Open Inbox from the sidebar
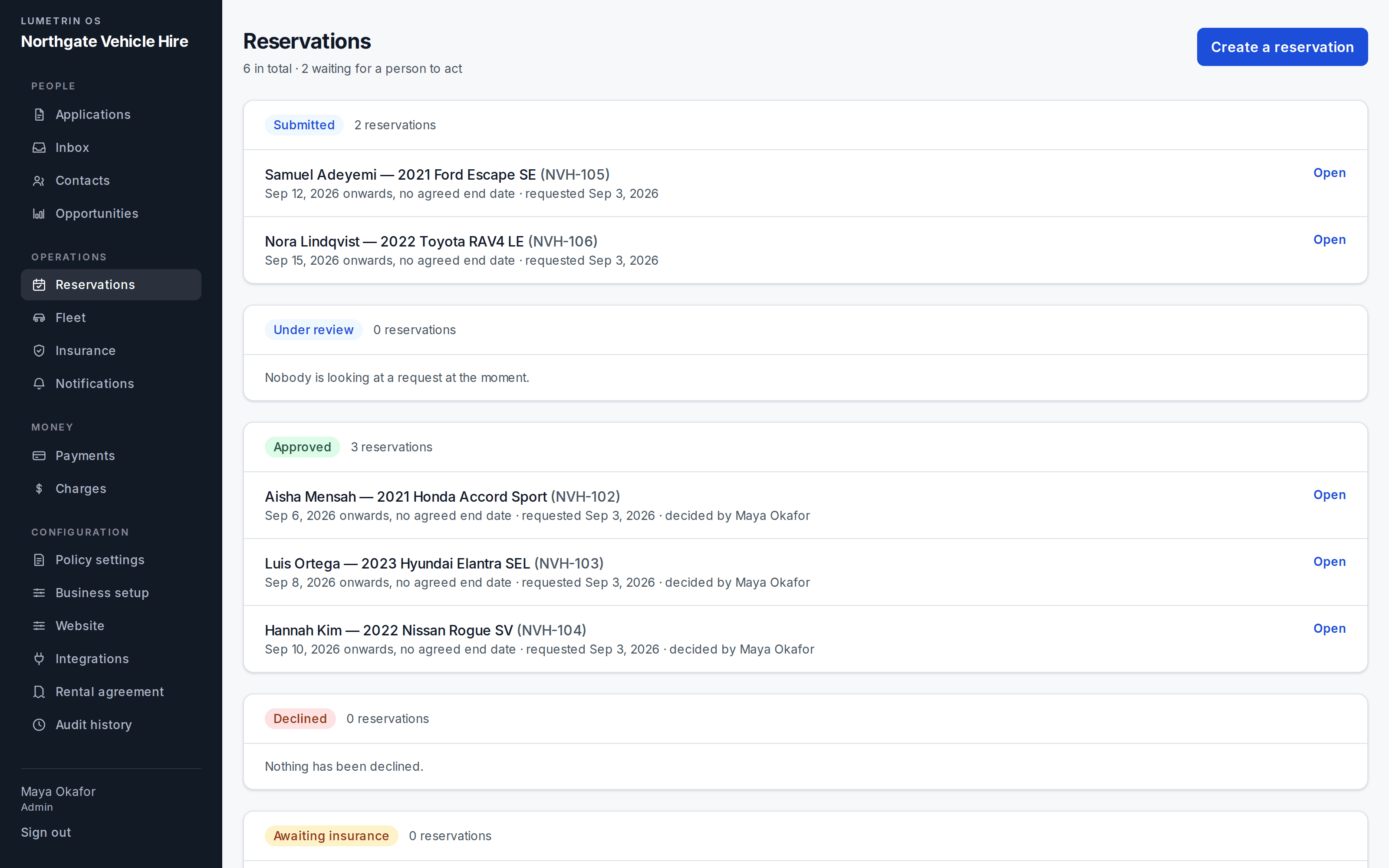The image size is (1389, 868). (111, 148)
